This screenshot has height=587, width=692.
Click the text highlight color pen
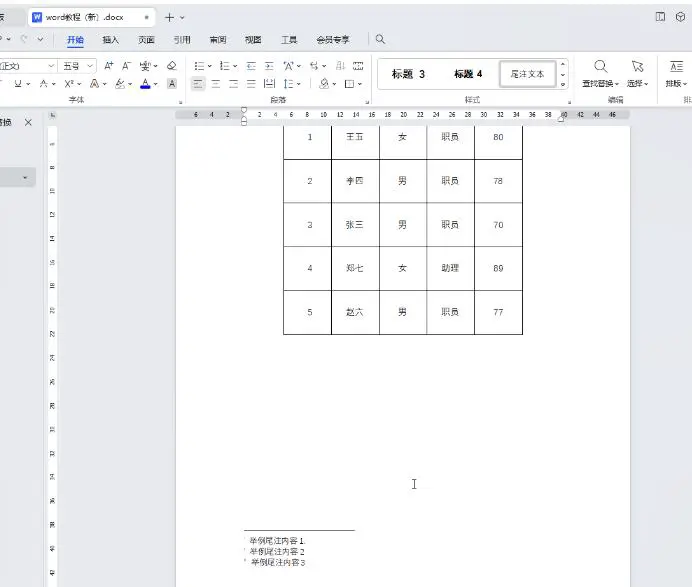pos(120,83)
